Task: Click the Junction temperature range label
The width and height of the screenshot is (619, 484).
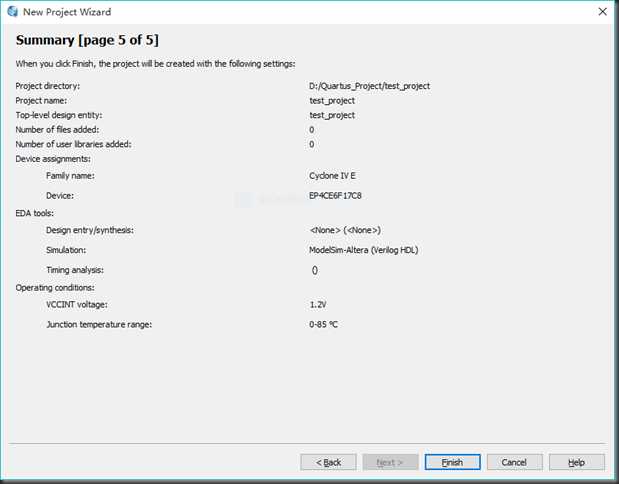Action: 99,325
